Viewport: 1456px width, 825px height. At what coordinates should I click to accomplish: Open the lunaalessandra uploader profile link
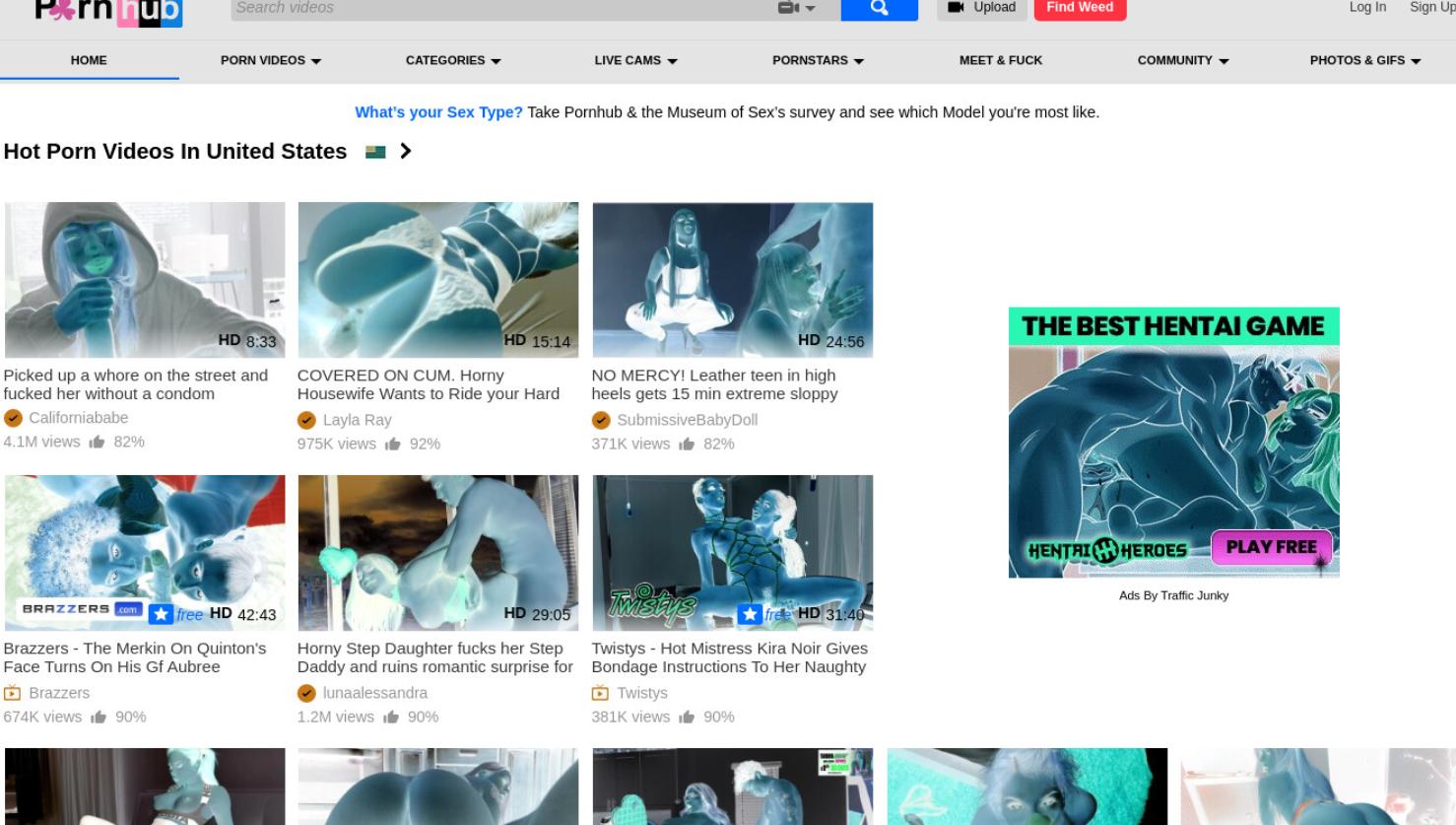pos(375,693)
